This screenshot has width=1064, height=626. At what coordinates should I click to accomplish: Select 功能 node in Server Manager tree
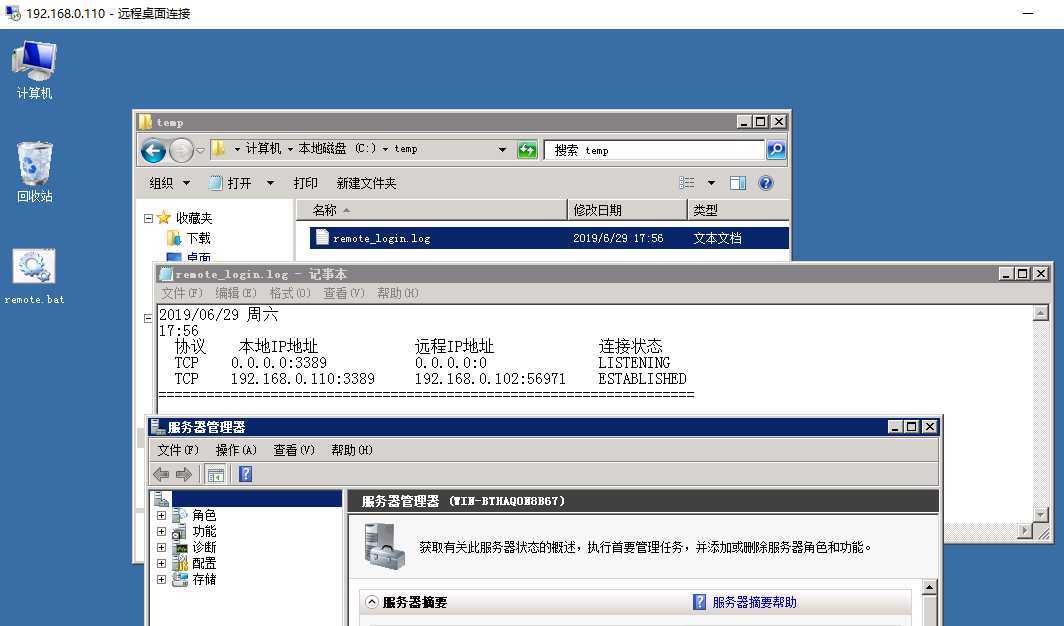tap(204, 531)
